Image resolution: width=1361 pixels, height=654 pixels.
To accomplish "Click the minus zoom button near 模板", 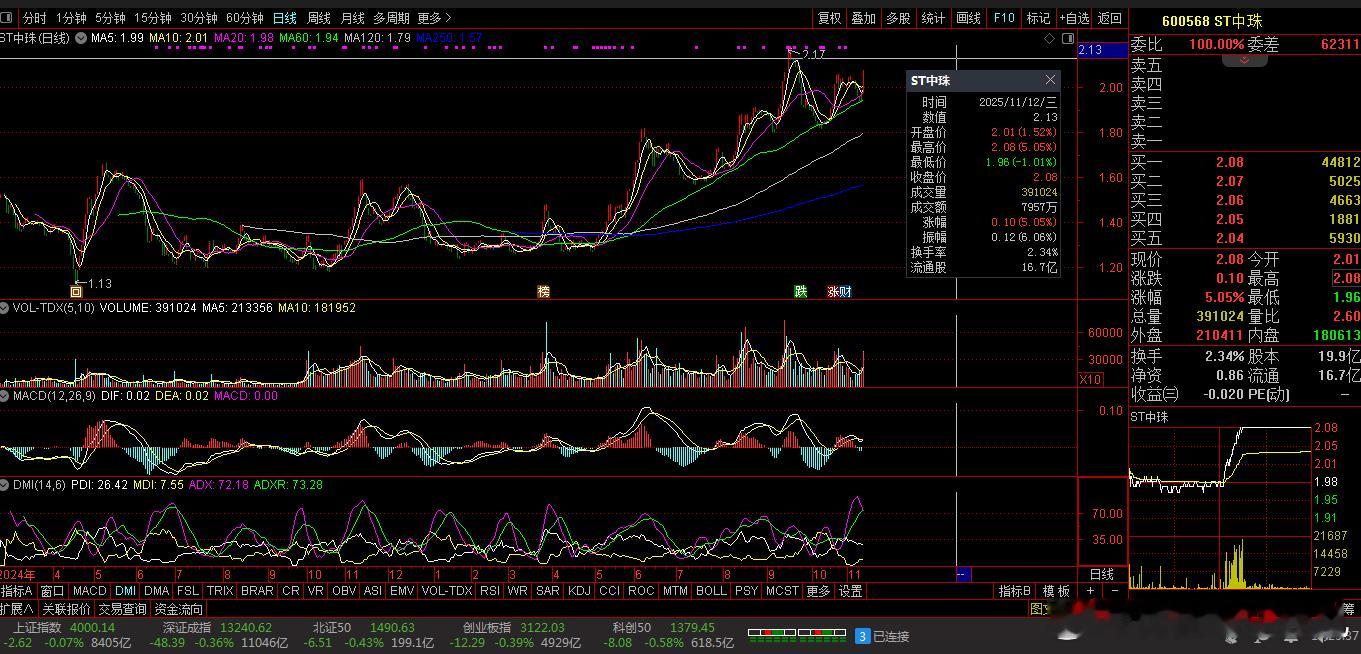I will (1115, 591).
